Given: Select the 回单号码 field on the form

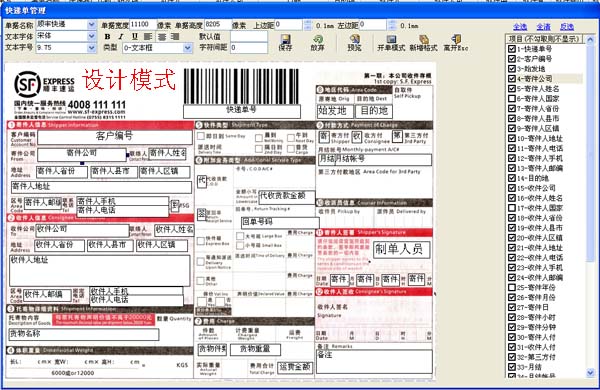Looking at the screenshot, I should [280, 222].
